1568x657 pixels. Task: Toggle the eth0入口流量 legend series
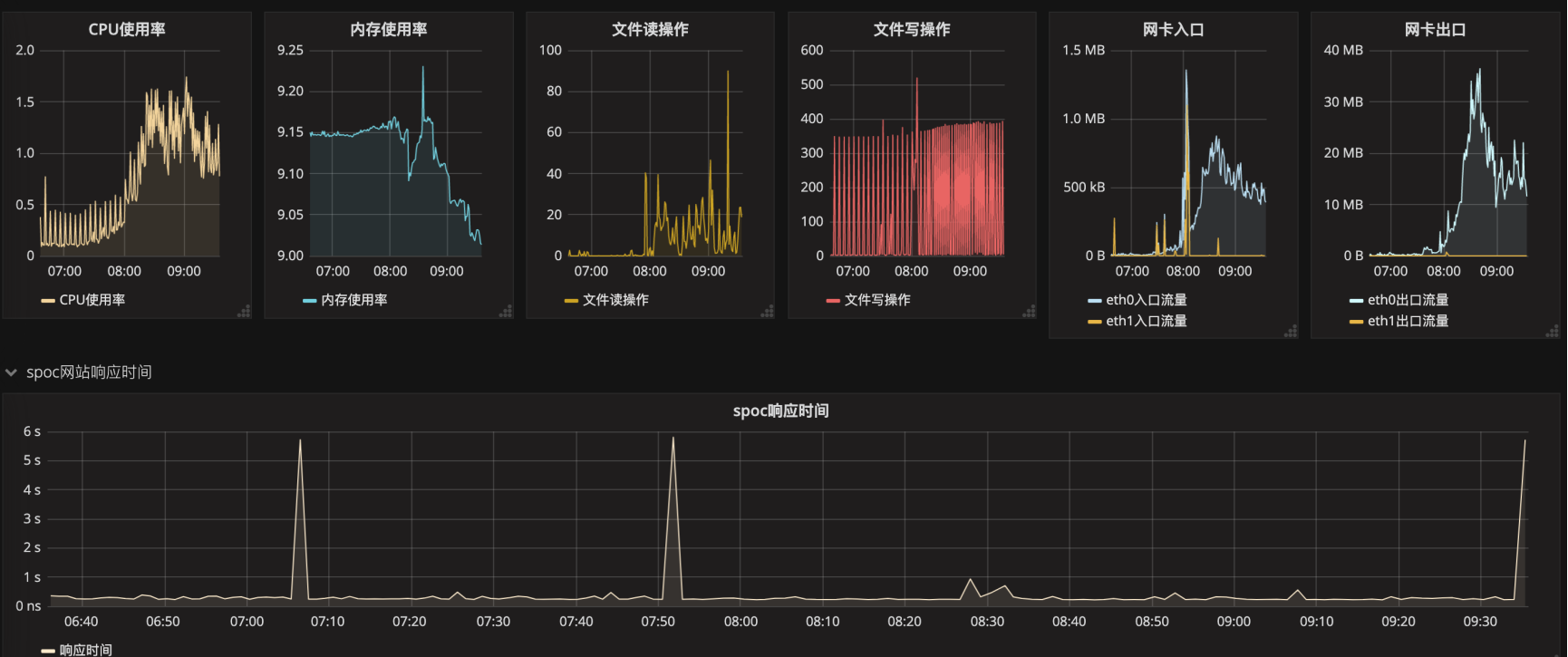click(x=1147, y=299)
